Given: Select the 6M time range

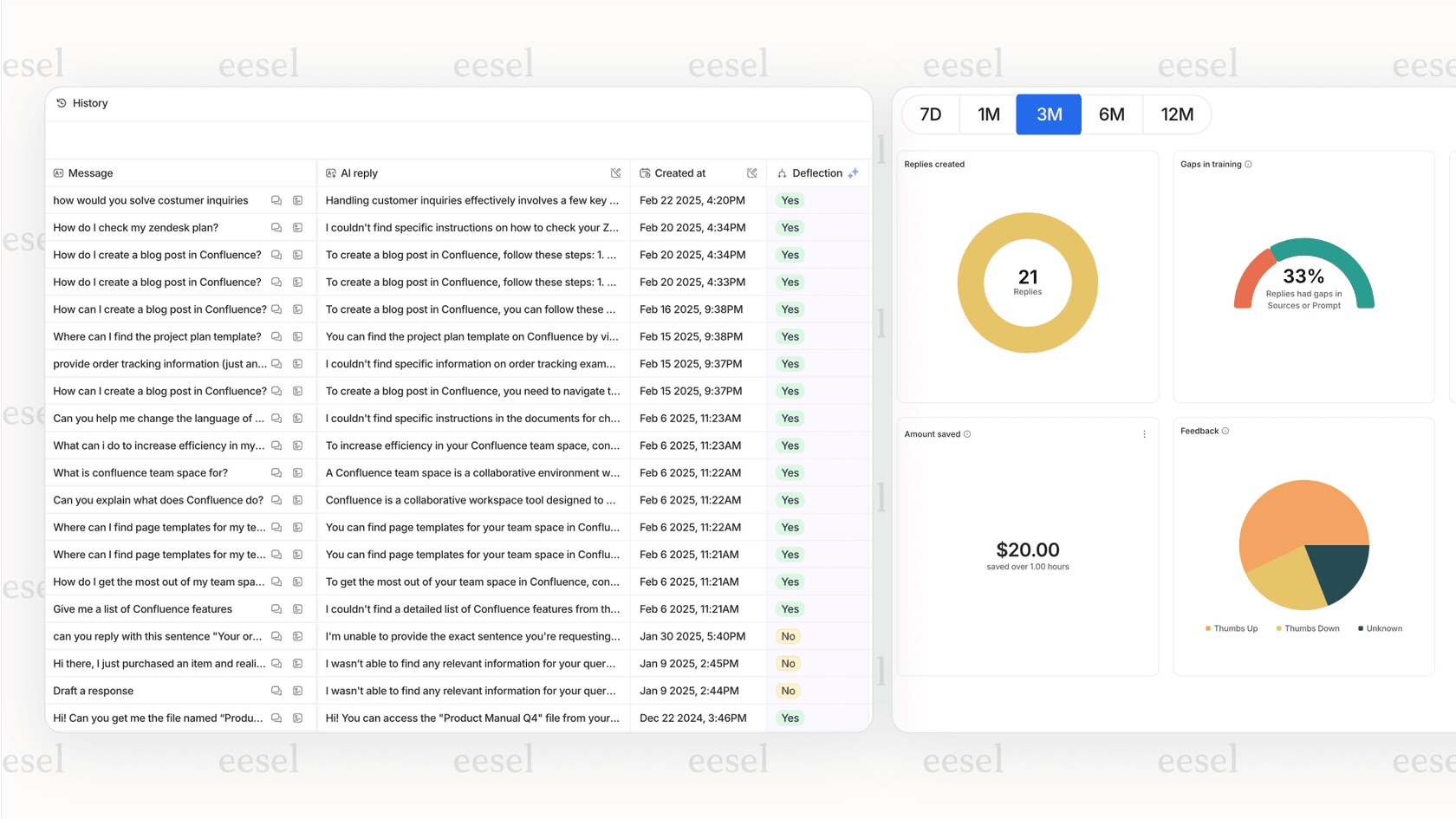Looking at the screenshot, I should [1111, 114].
